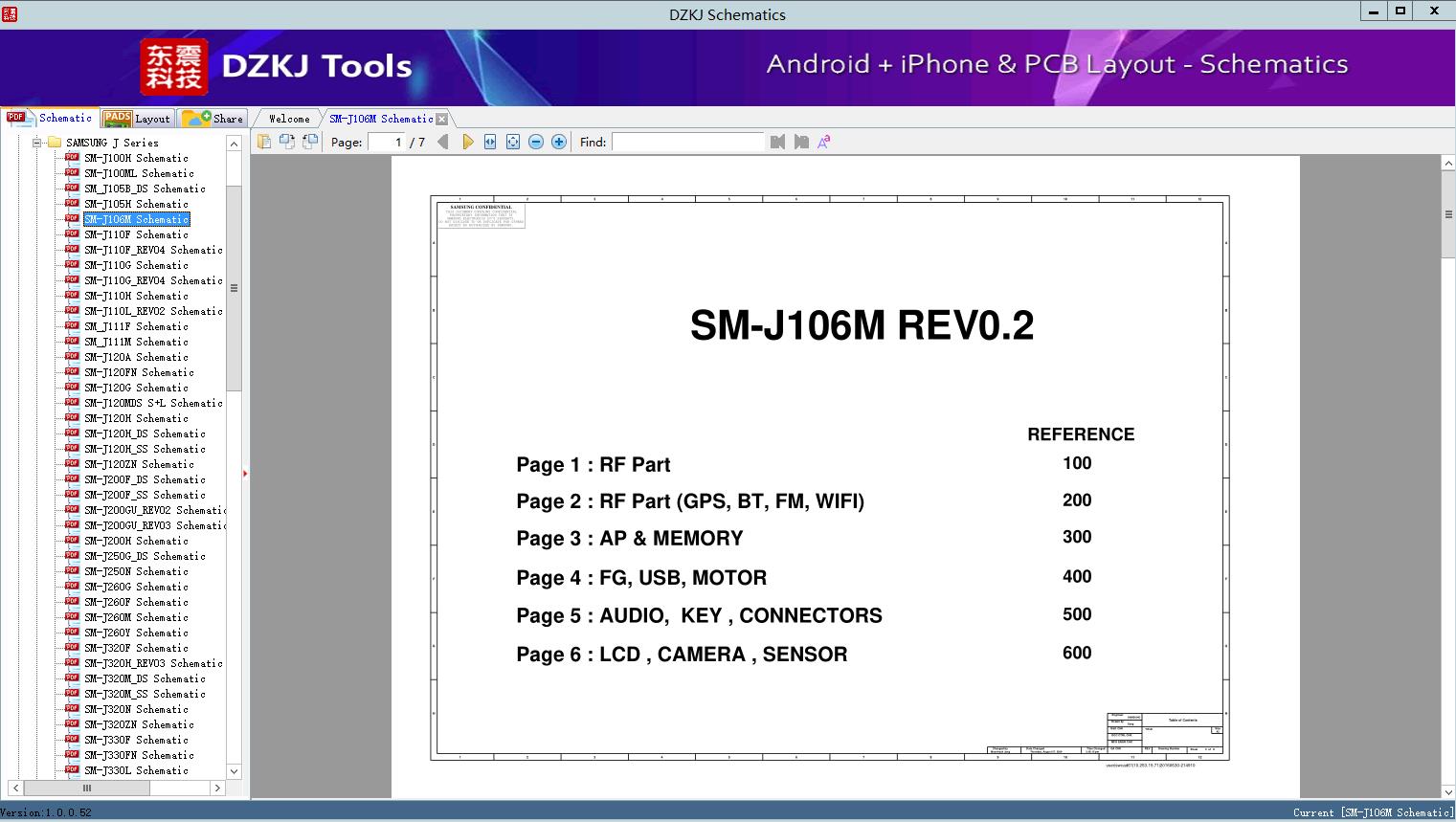
Task: Click the PDF icon beside SM-J100H Schematic
Action: 72,158
